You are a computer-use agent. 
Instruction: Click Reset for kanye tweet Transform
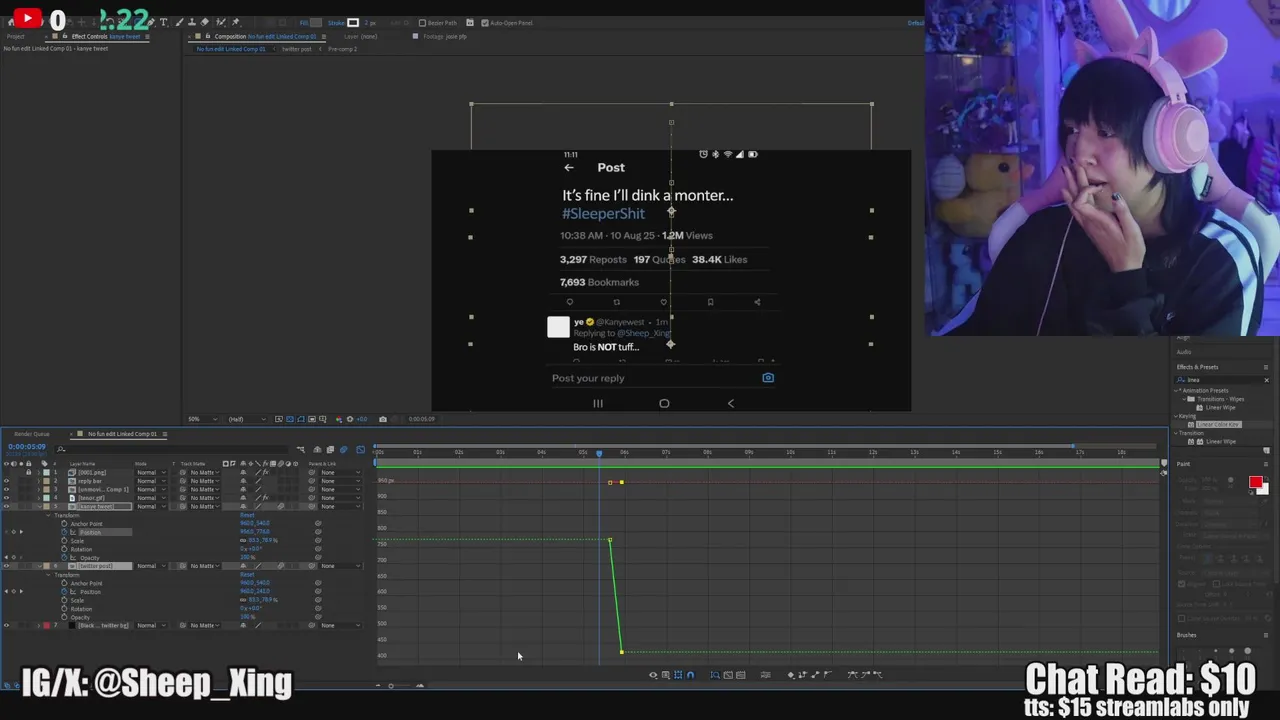point(247,515)
